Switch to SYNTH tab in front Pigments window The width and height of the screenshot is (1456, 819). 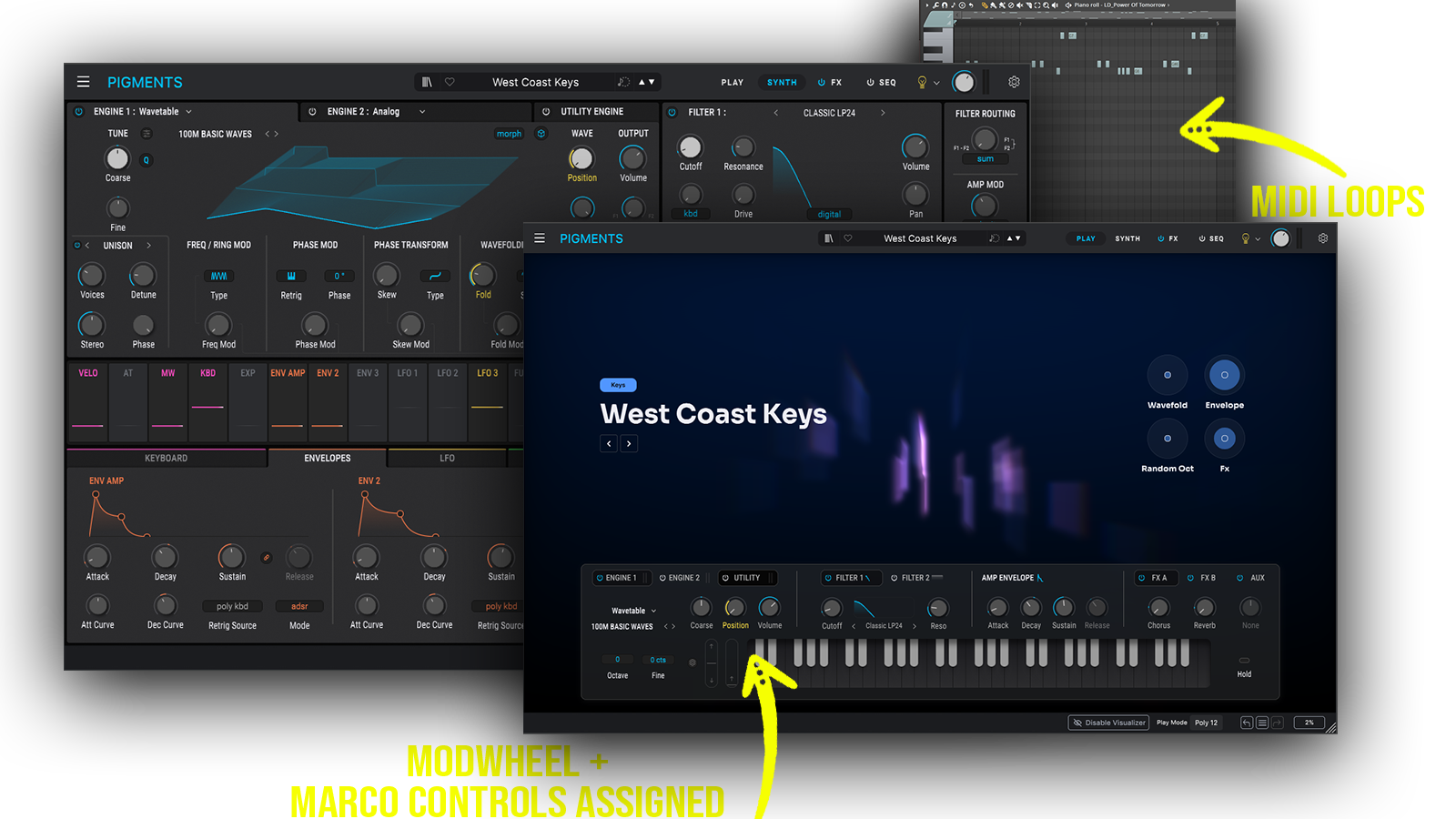(x=1127, y=238)
